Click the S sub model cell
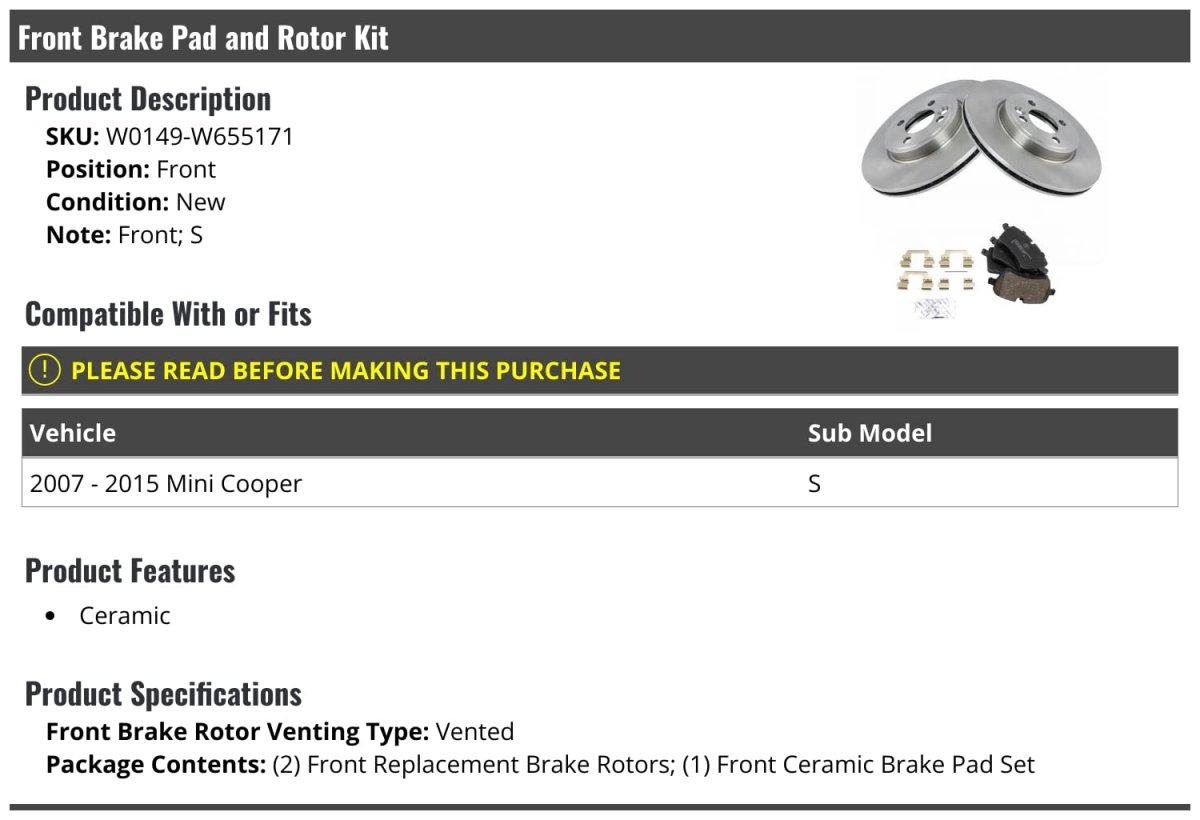 click(814, 484)
